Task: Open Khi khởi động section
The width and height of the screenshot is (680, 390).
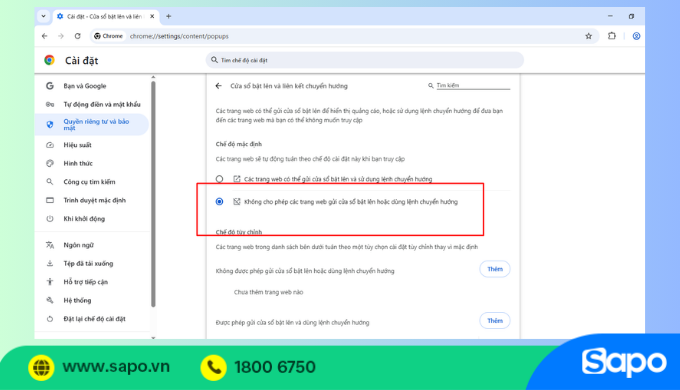Action: coord(92,219)
